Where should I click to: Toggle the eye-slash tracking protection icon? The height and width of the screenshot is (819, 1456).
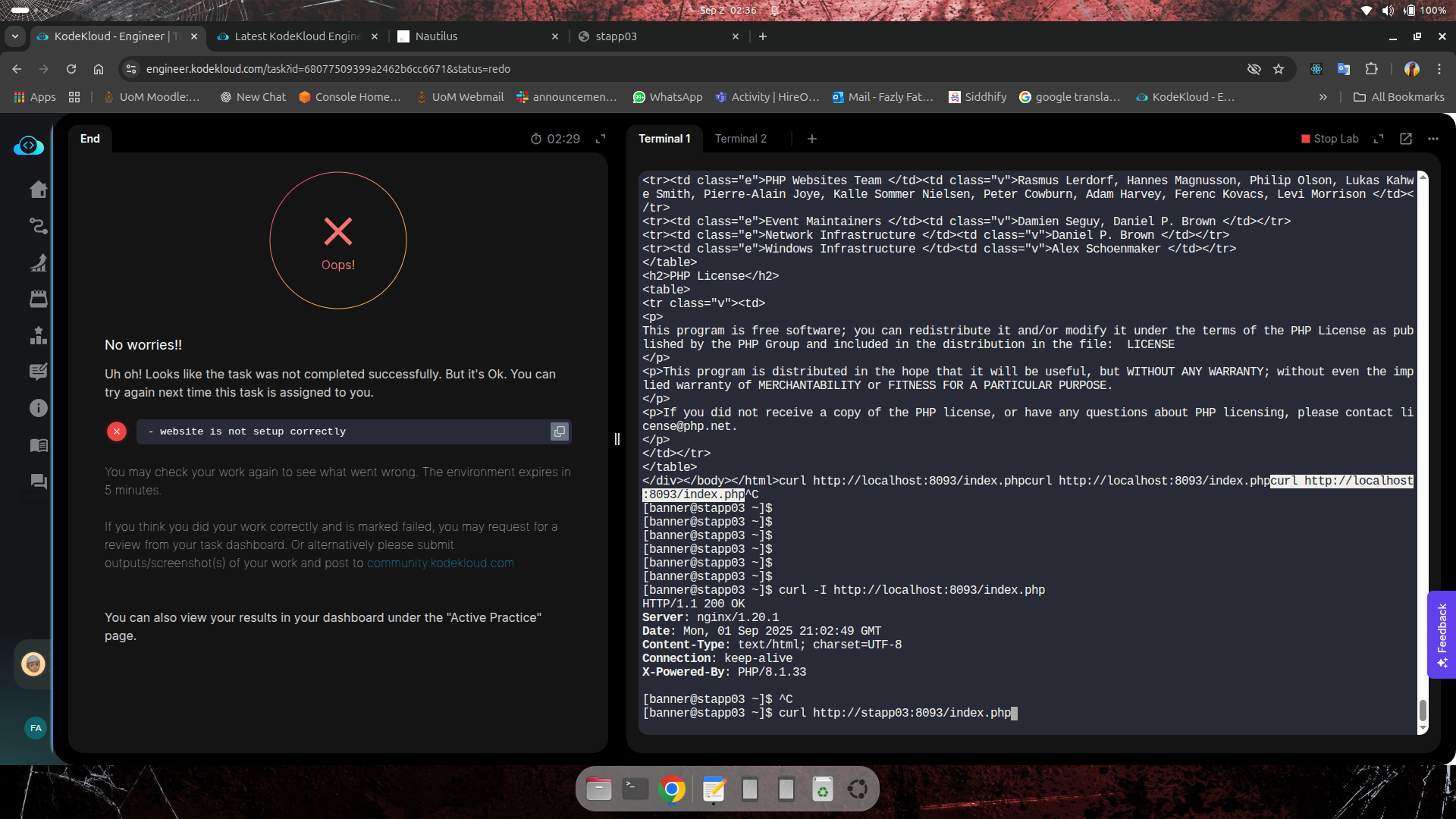coord(1254,69)
